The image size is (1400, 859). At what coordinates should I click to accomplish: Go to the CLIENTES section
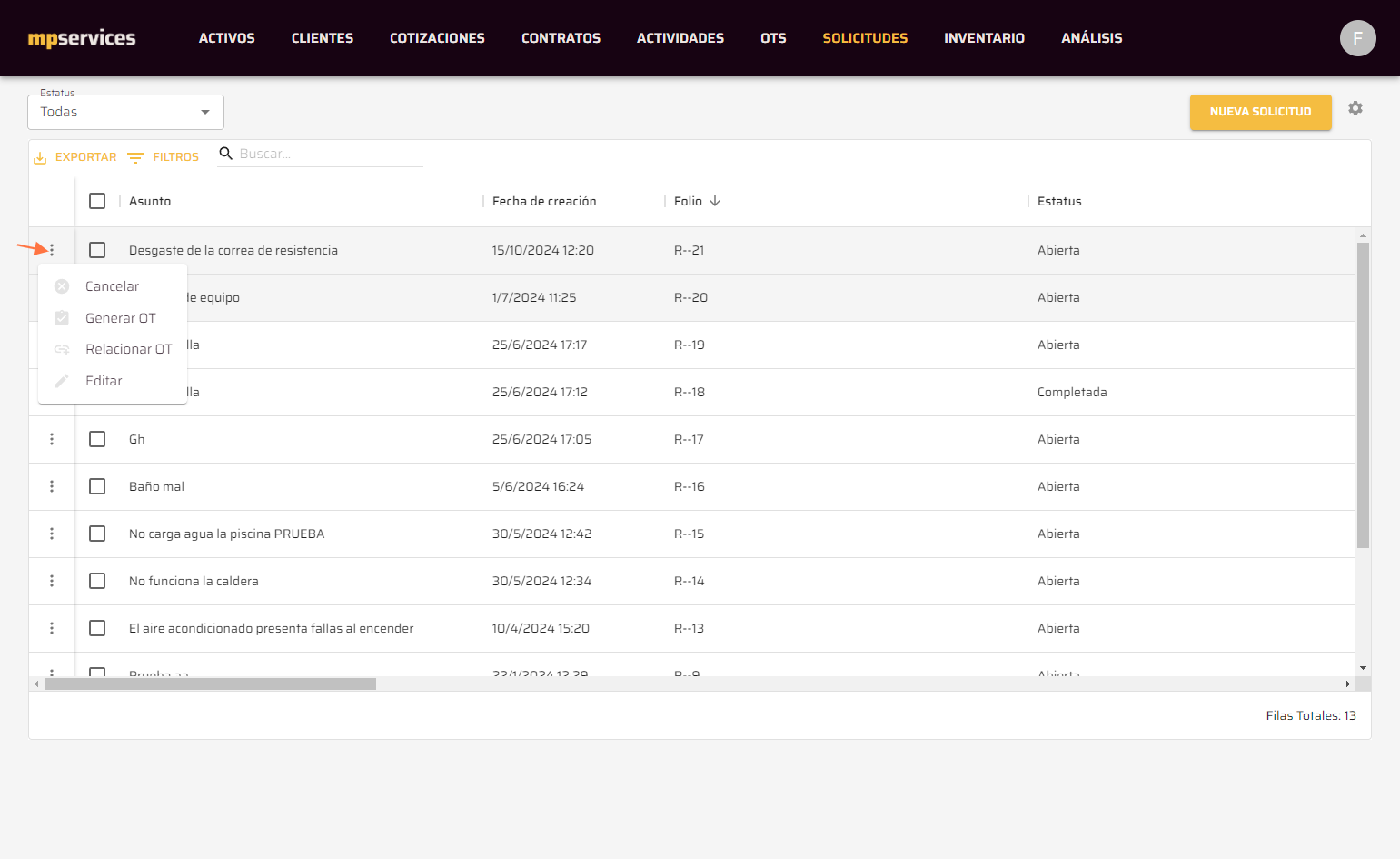click(x=323, y=38)
